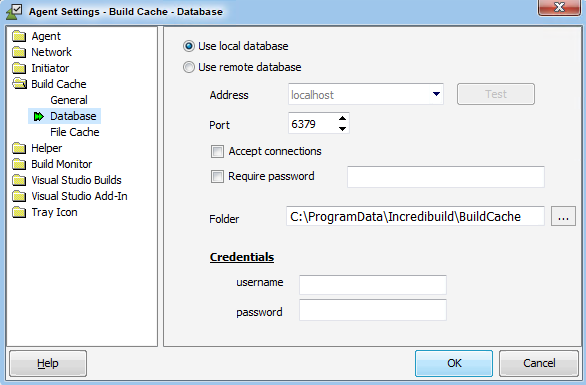This screenshot has width=586, height=385.
Task: Click the Visual Studio Builds folder icon
Action: 19,181
